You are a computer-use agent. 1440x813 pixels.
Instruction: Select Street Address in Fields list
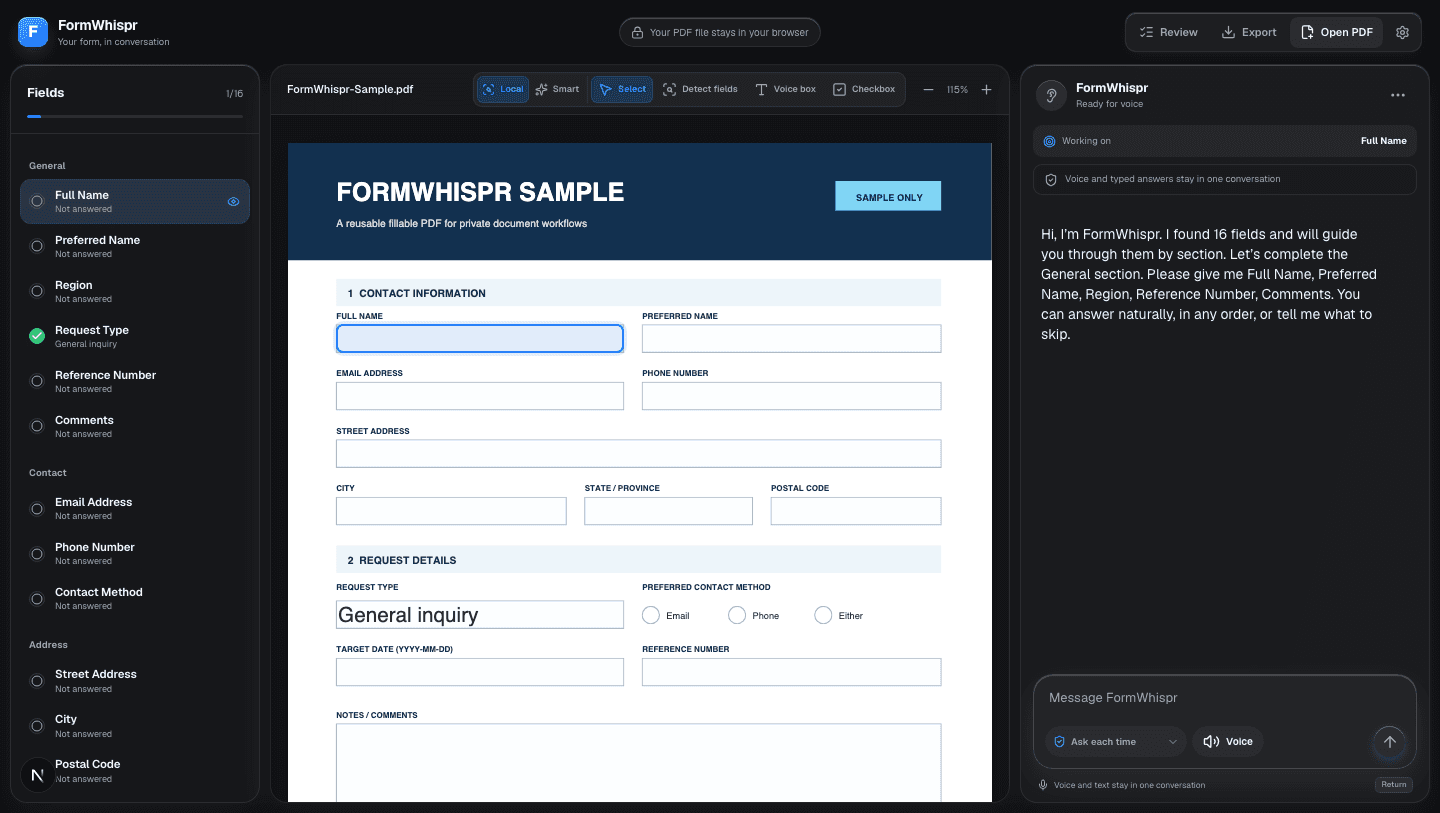[x=135, y=680]
